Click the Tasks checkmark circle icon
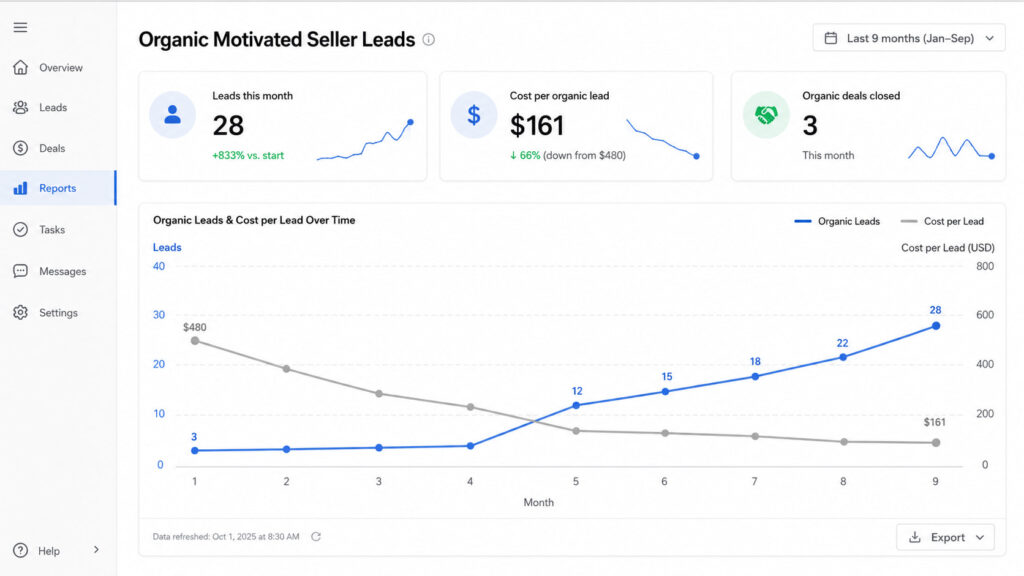The height and width of the screenshot is (576, 1024). (x=20, y=229)
